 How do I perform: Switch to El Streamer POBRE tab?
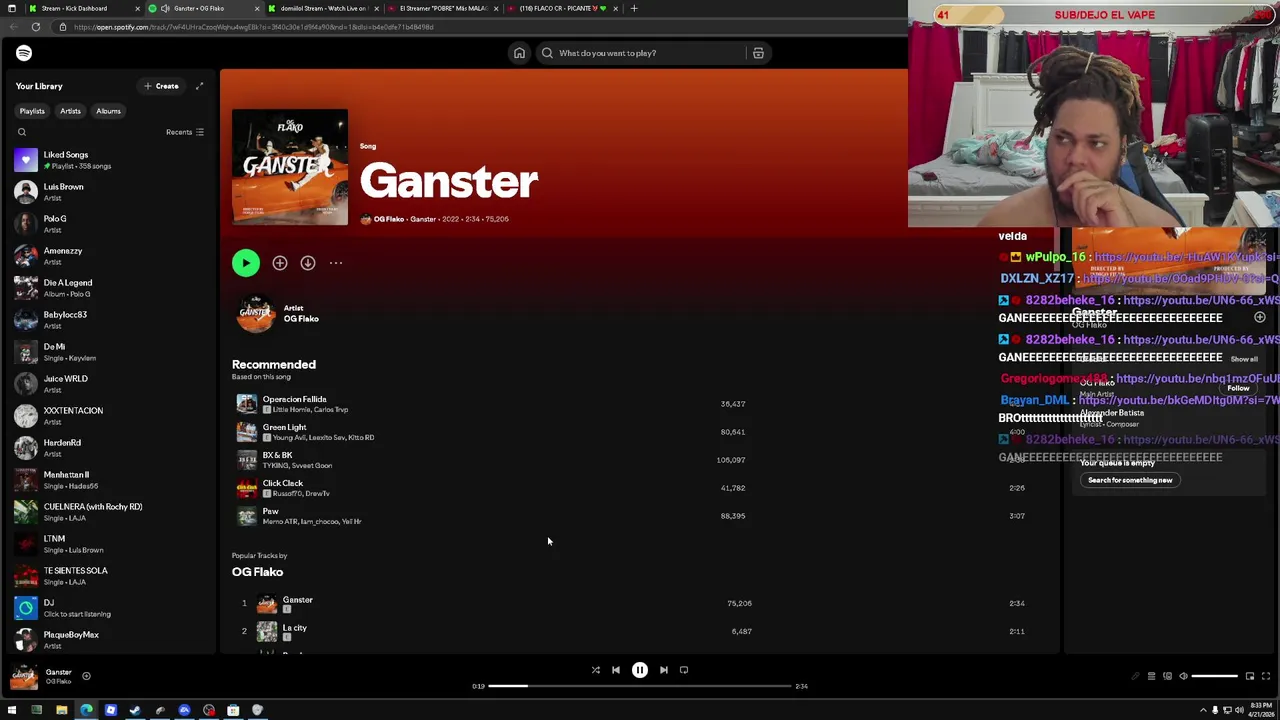pos(442,8)
